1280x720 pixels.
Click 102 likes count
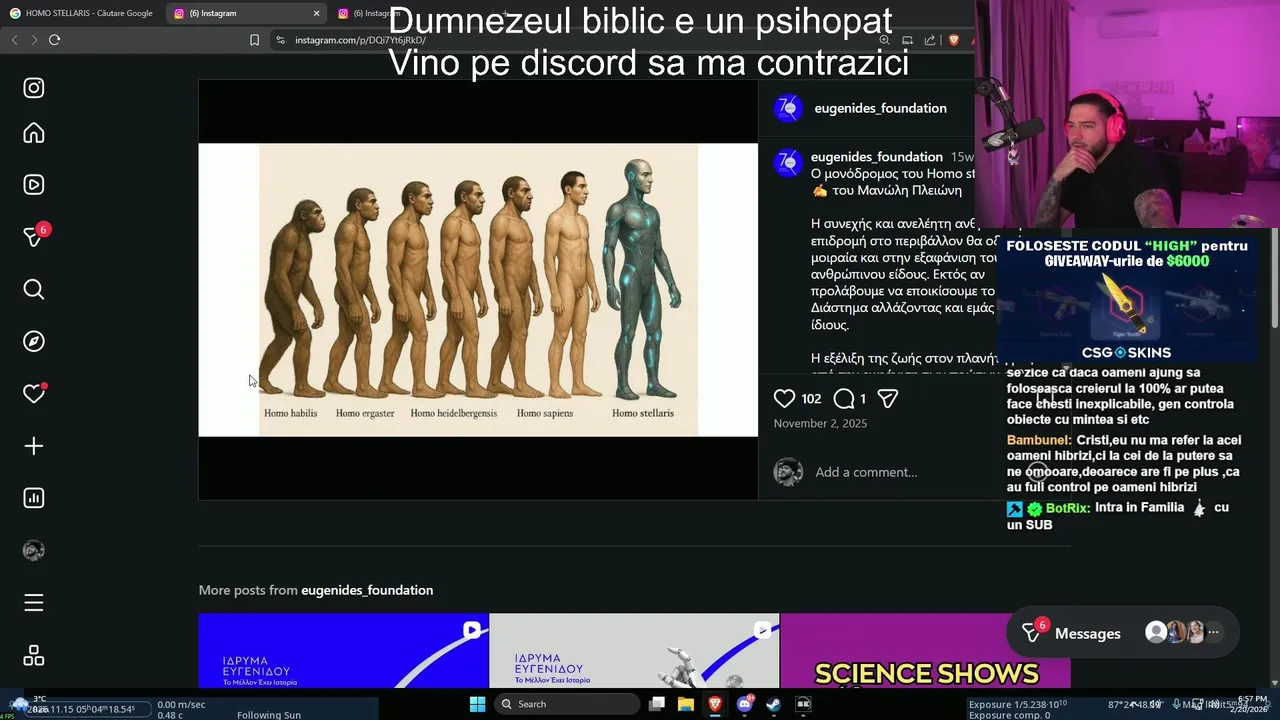click(x=811, y=399)
